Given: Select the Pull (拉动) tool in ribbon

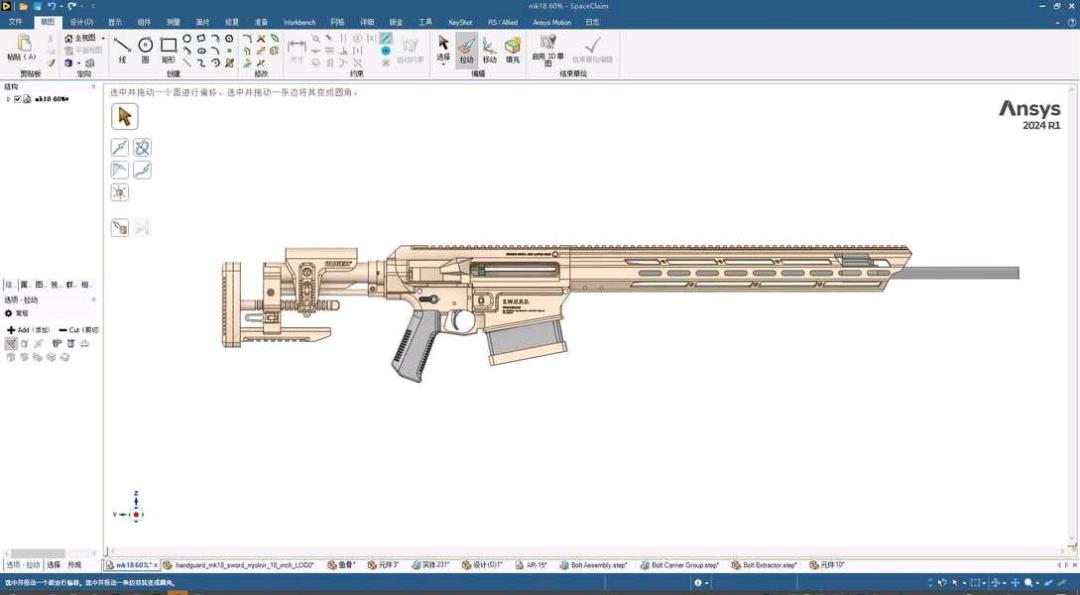Looking at the screenshot, I should [466, 49].
